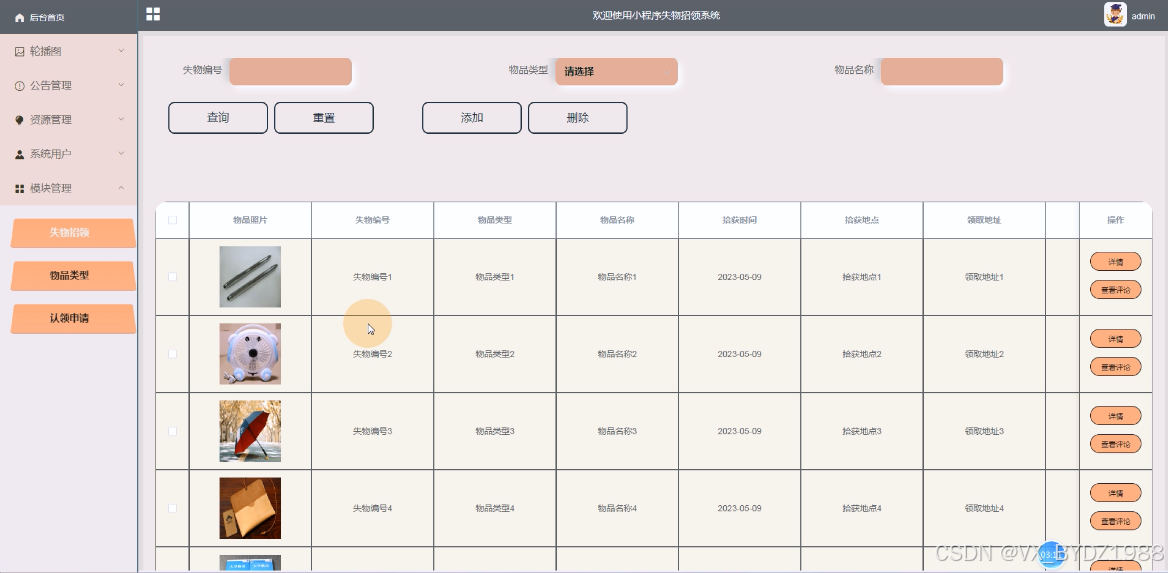Viewport: 1168px width, 573px height.
Task: Open the 物品类型 请选择 dropdown
Action: (616, 72)
